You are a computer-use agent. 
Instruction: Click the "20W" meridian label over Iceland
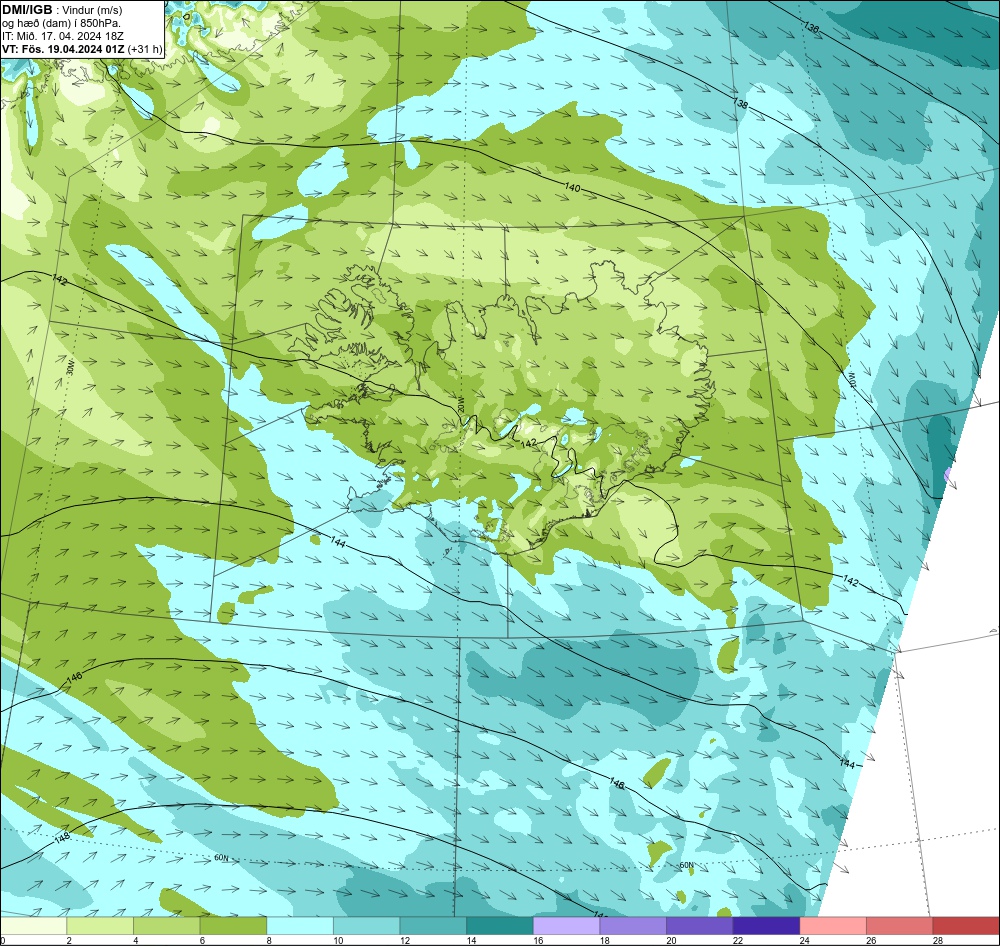tap(461, 403)
